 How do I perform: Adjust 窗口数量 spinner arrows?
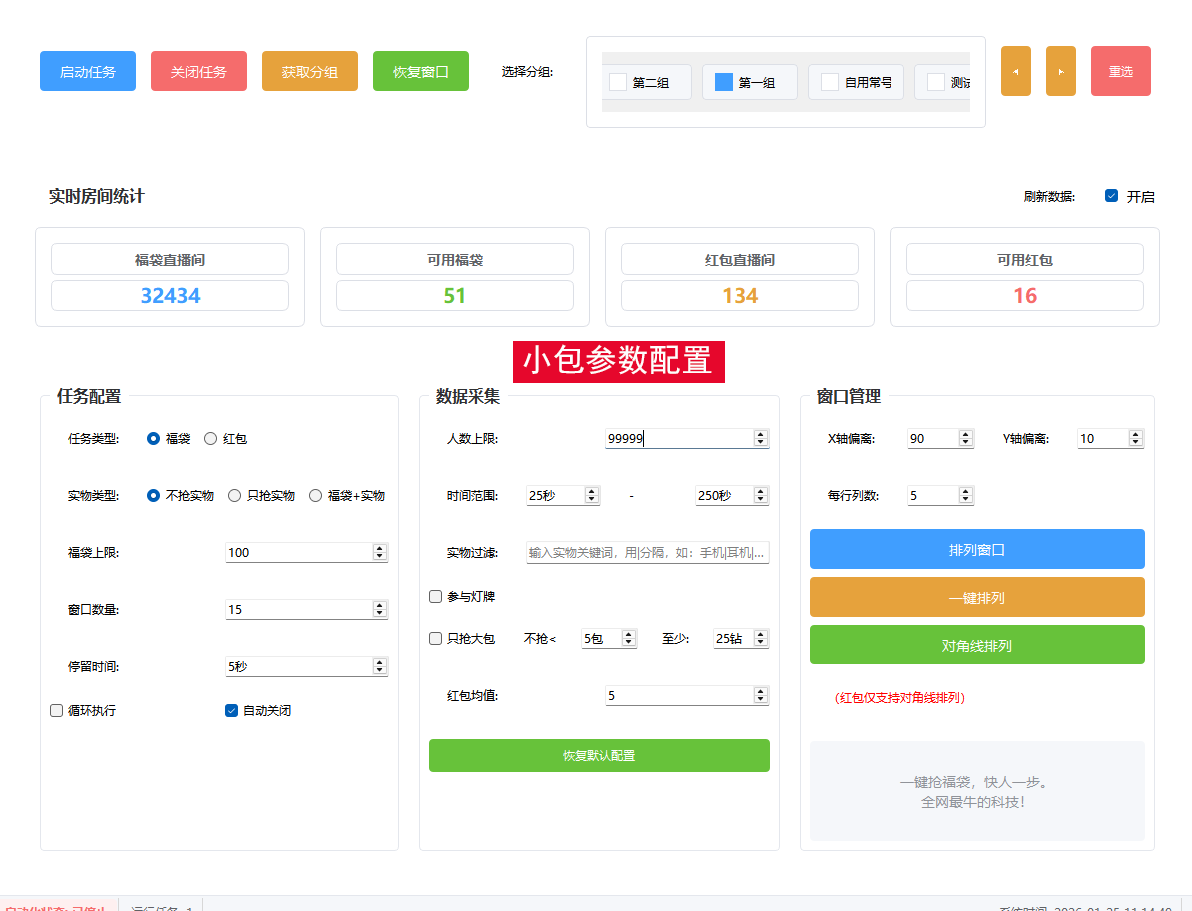[380, 610]
